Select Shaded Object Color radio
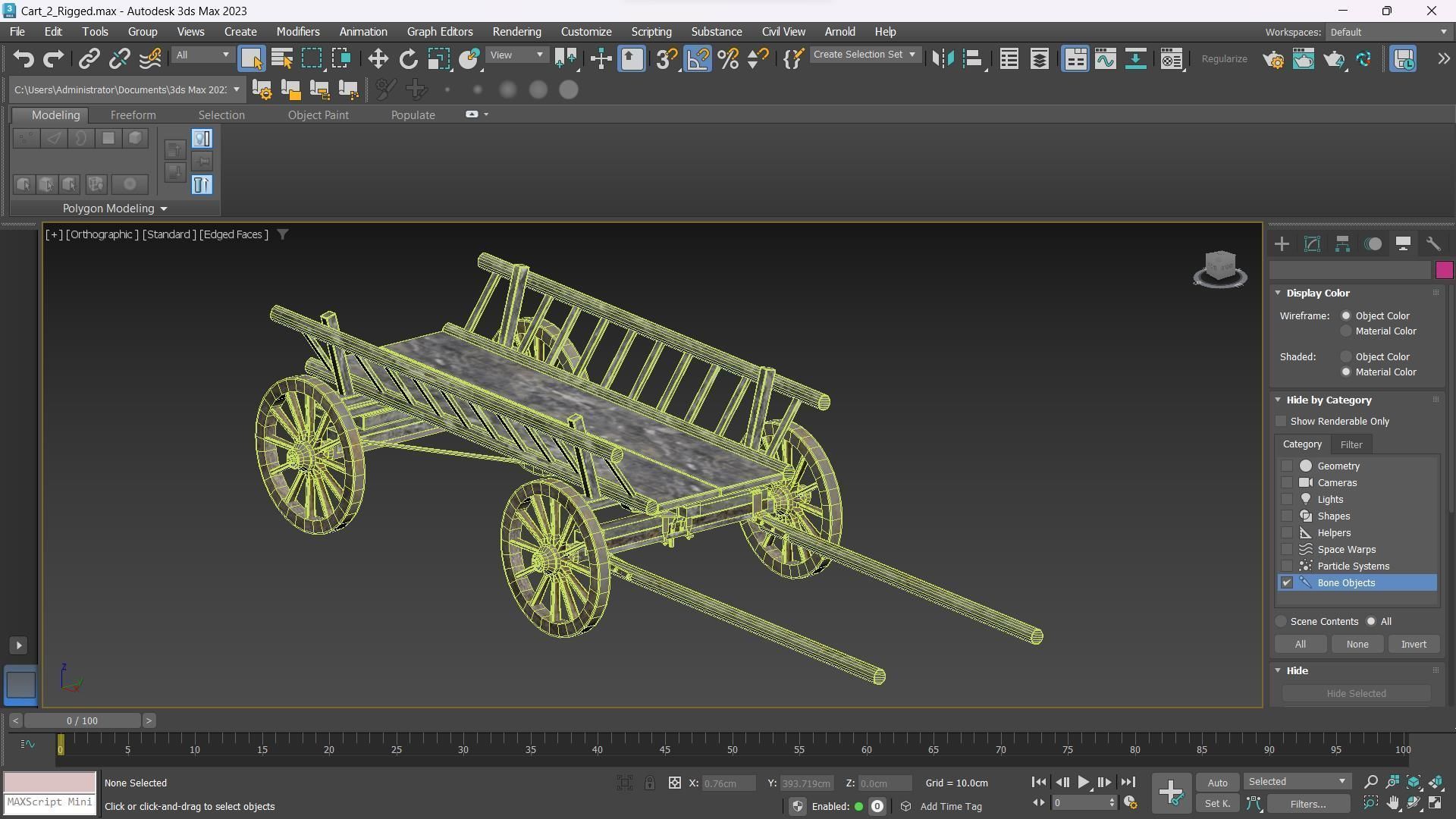This screenshot has height=819, width=1456. 1346,357
